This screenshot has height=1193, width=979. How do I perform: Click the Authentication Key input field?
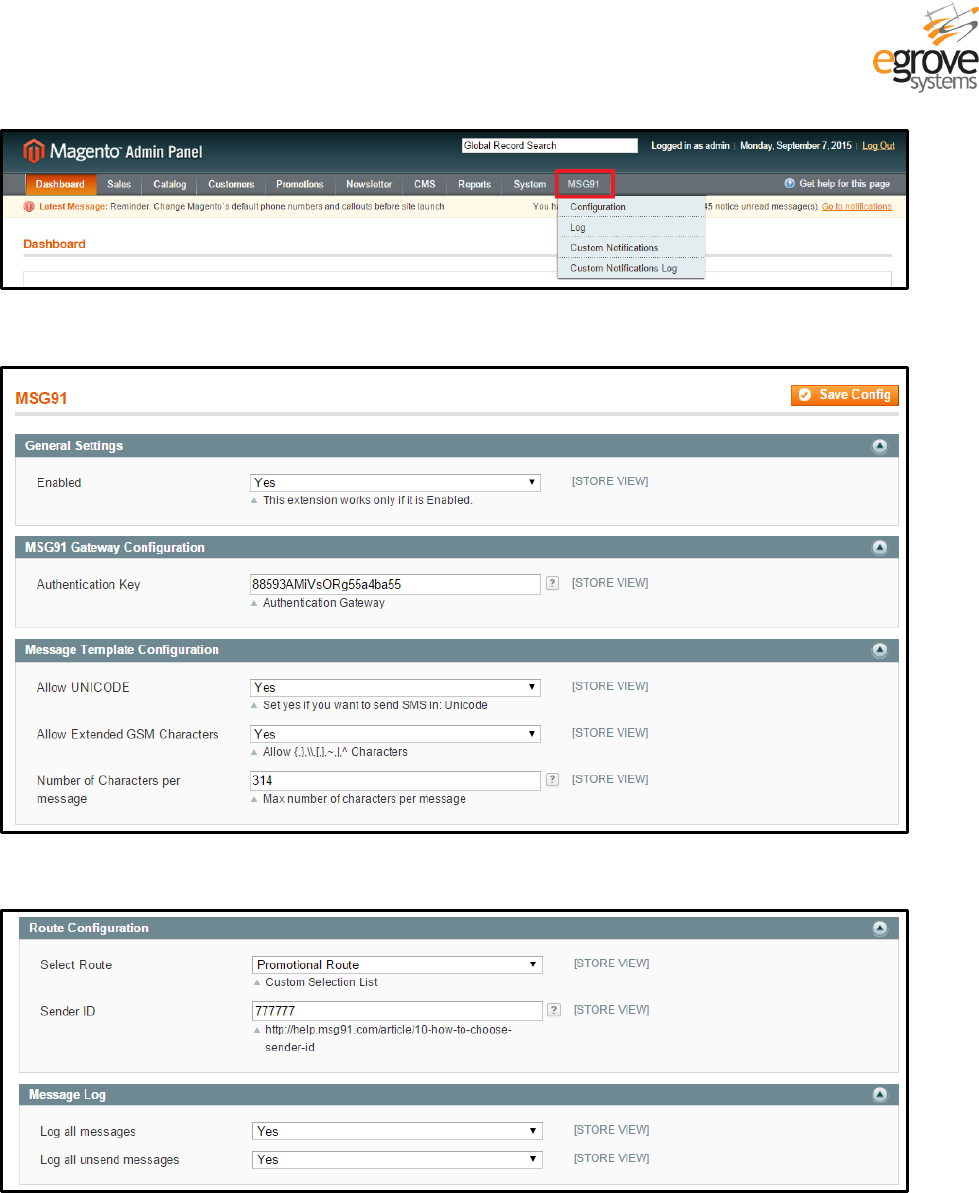[x=396, y=584]
